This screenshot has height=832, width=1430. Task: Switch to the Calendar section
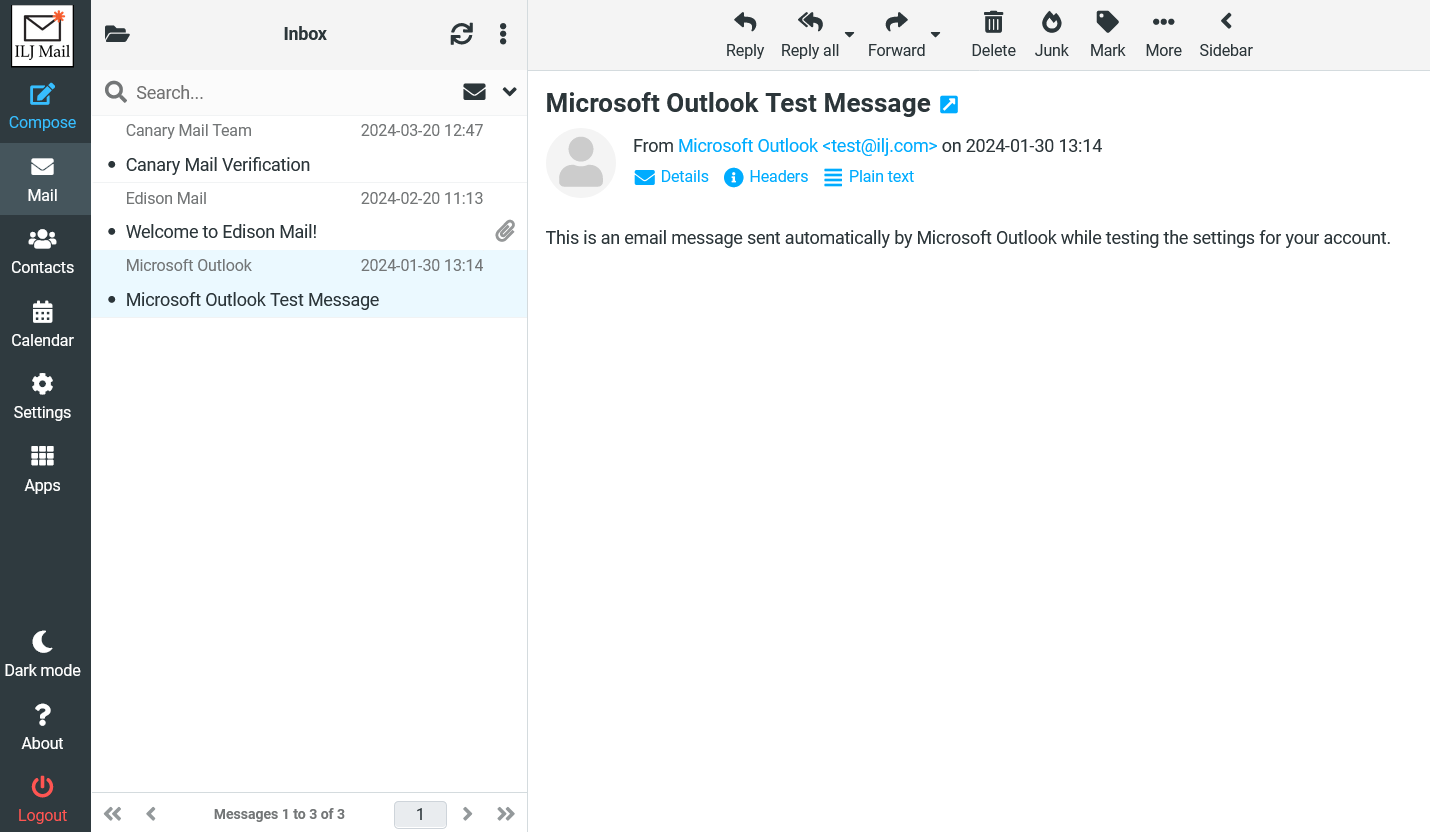[x=42, y=325]
